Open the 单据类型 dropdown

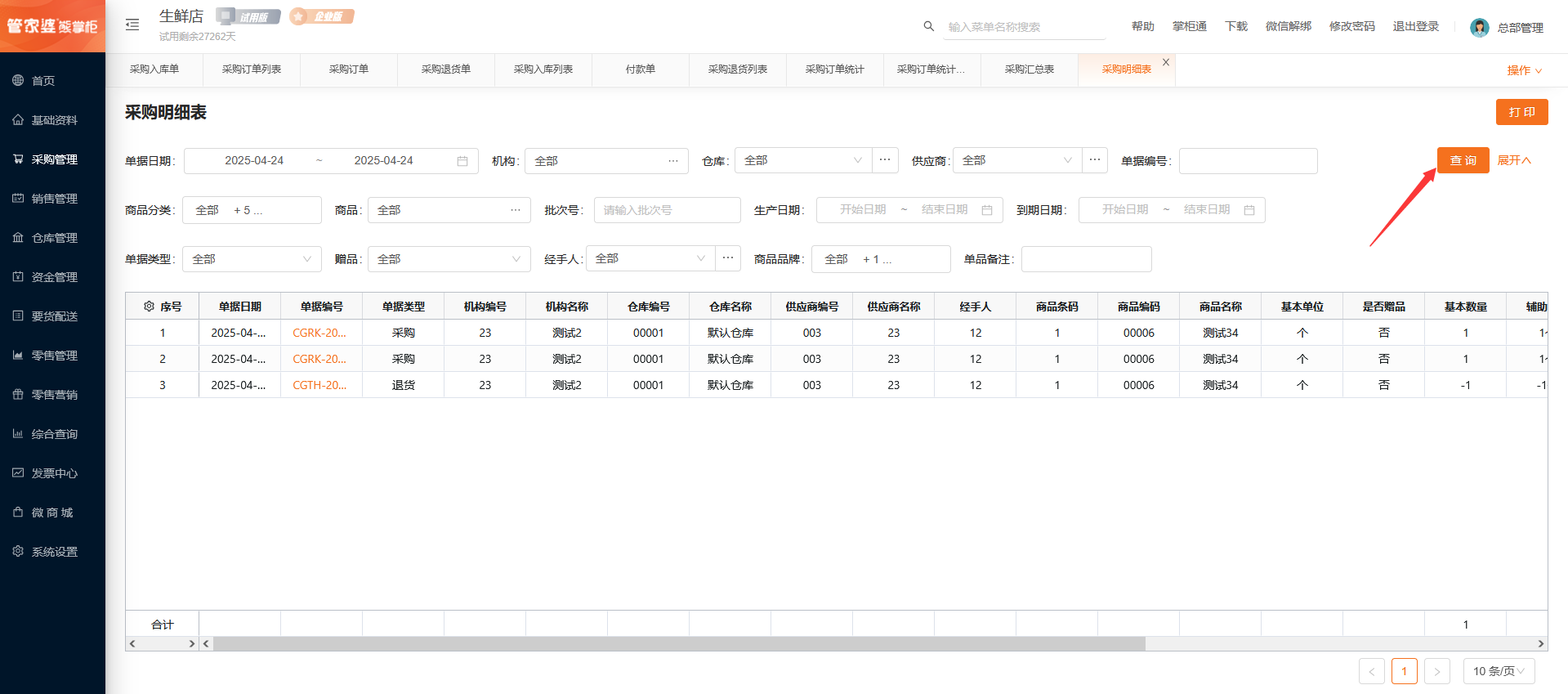click(x=252, y=259)
